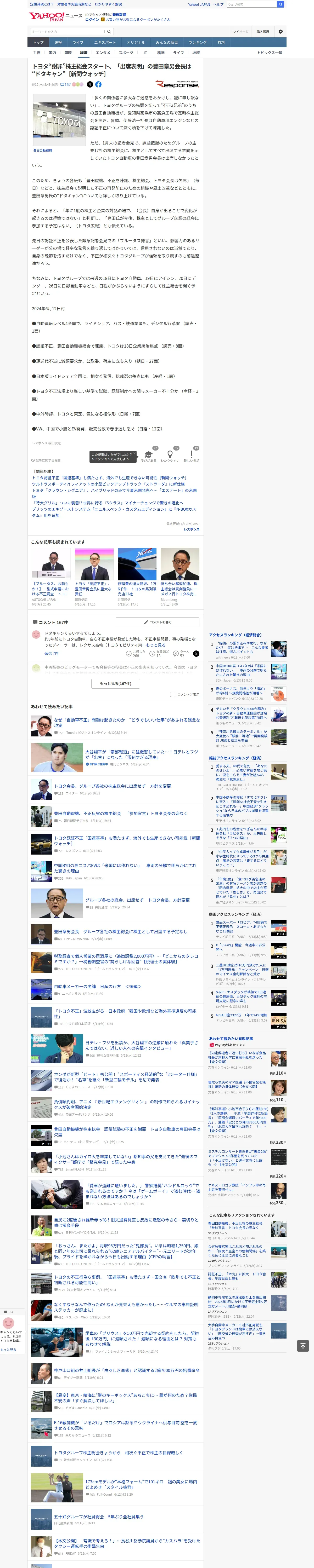
Task: Click the 豊田自動織機 image caption link
Action: [x=43, y=150]
